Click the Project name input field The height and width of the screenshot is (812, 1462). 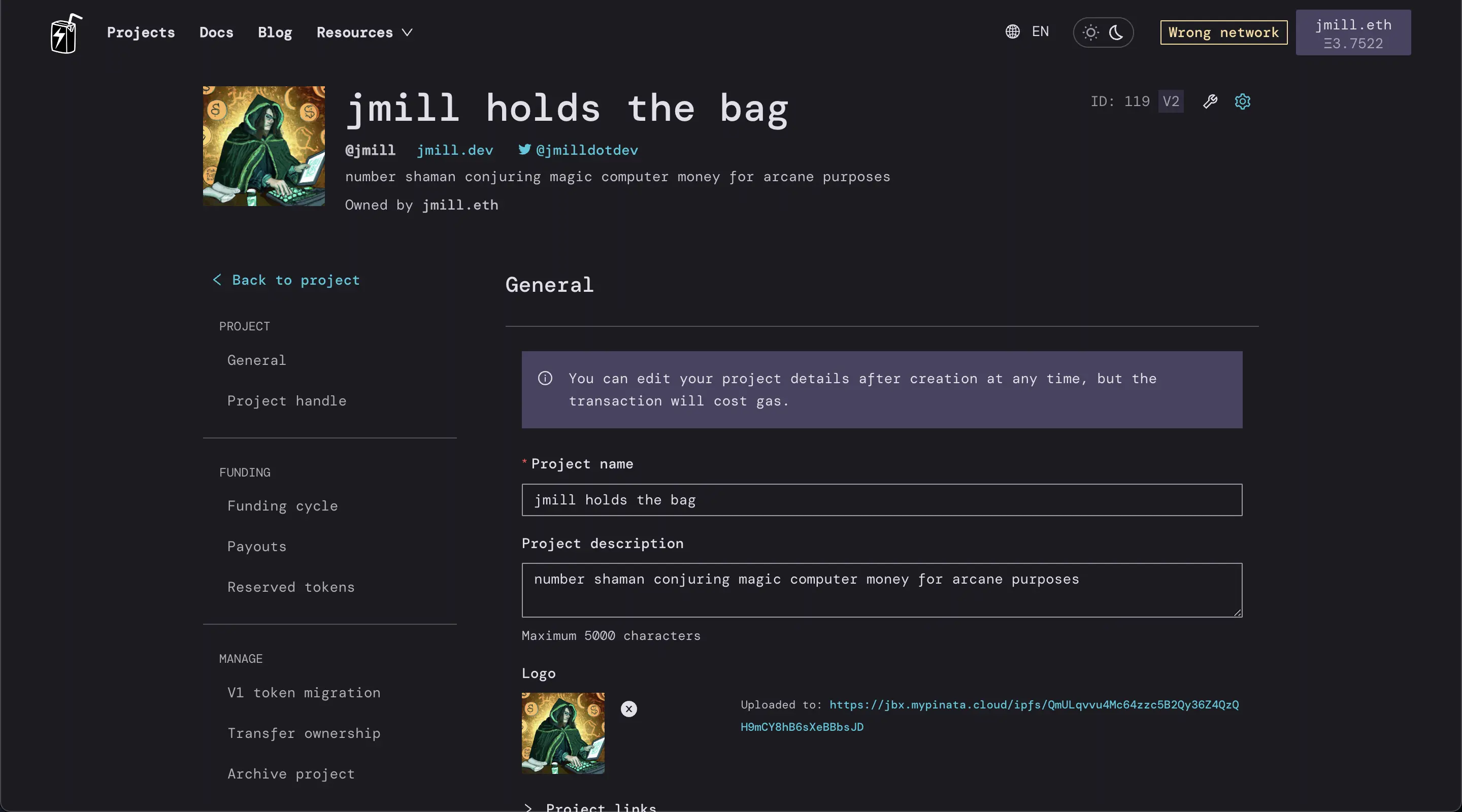tap(882, 499)
